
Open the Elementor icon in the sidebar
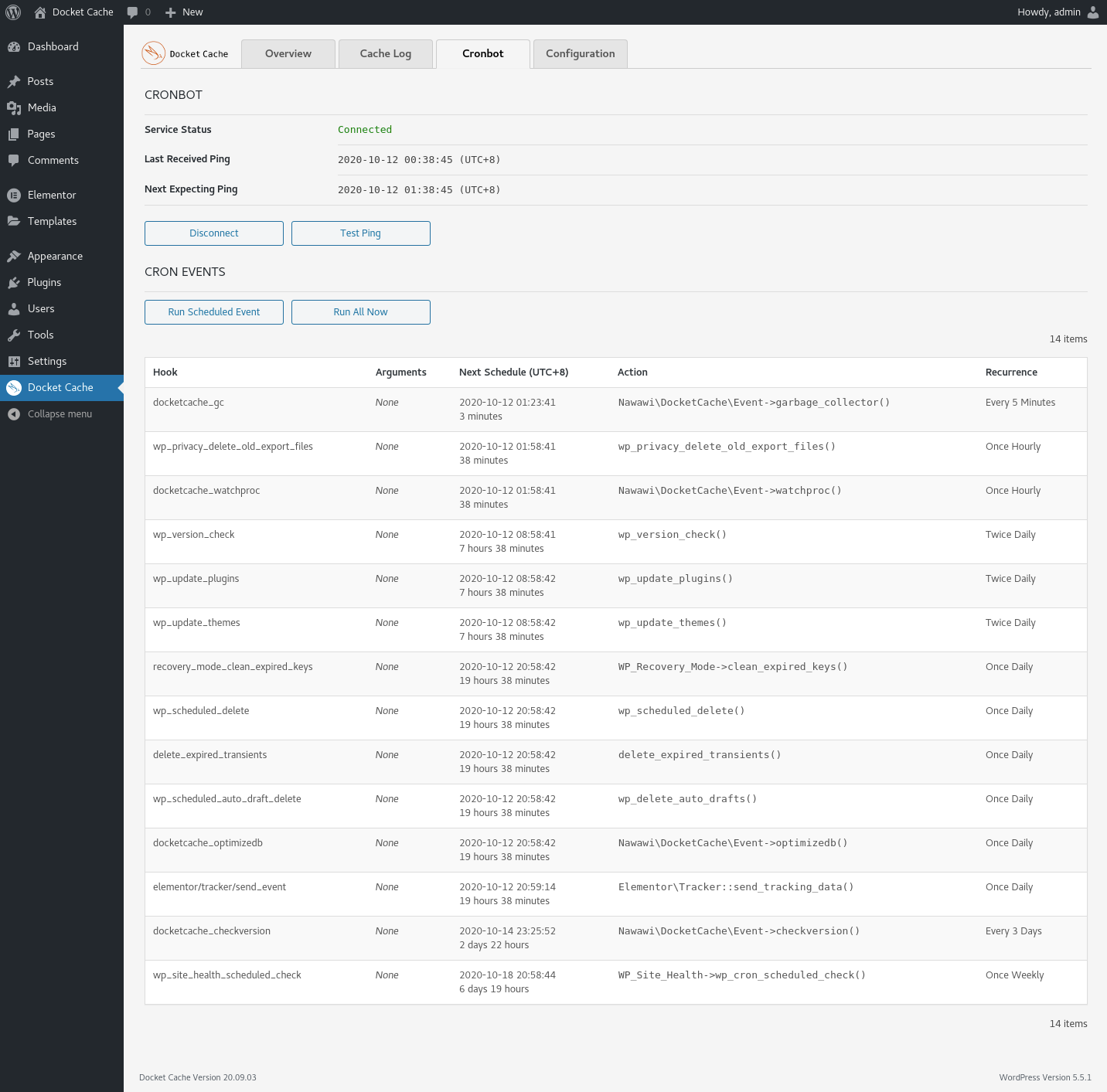(x=14, y=195)
